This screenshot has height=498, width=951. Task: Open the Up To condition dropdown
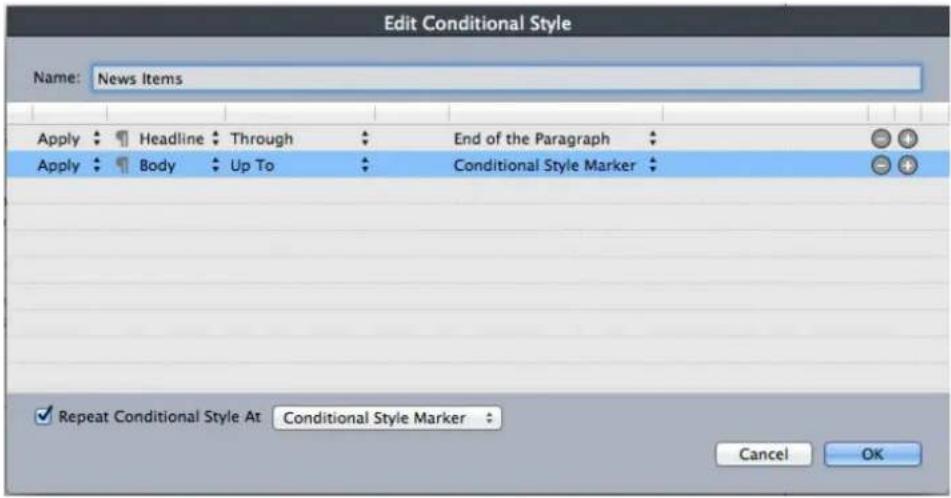coord(299,165)
